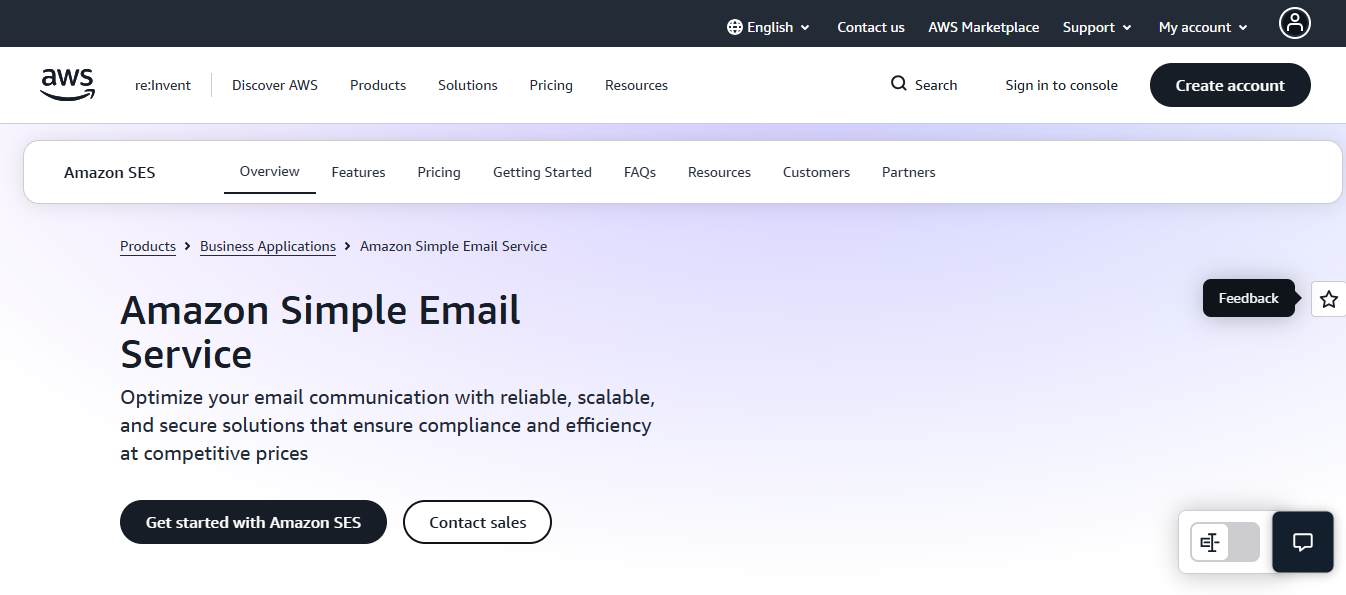Click the magnifying glass search icon
The height and width of the screenshot is (595, 1346).
[x=899, y=84]
